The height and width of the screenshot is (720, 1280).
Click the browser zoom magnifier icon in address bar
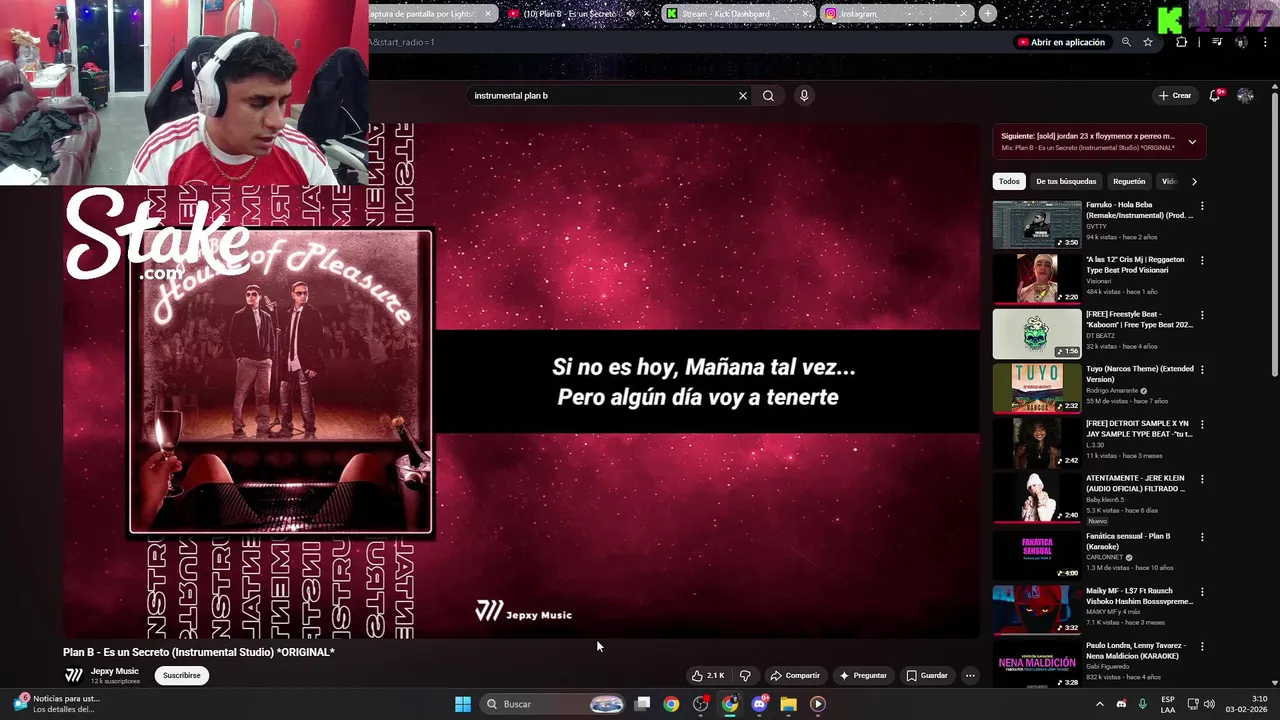(x=1126, y=42)
